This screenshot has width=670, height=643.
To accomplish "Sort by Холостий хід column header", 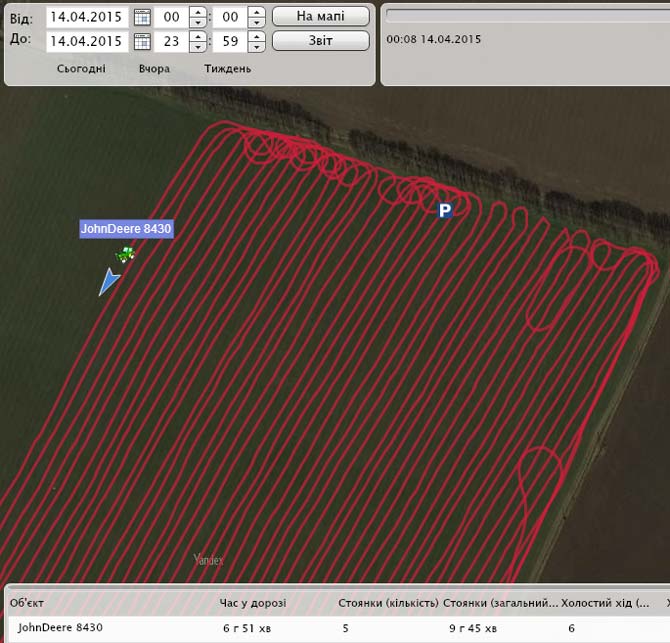I will [x=605, y=603].
